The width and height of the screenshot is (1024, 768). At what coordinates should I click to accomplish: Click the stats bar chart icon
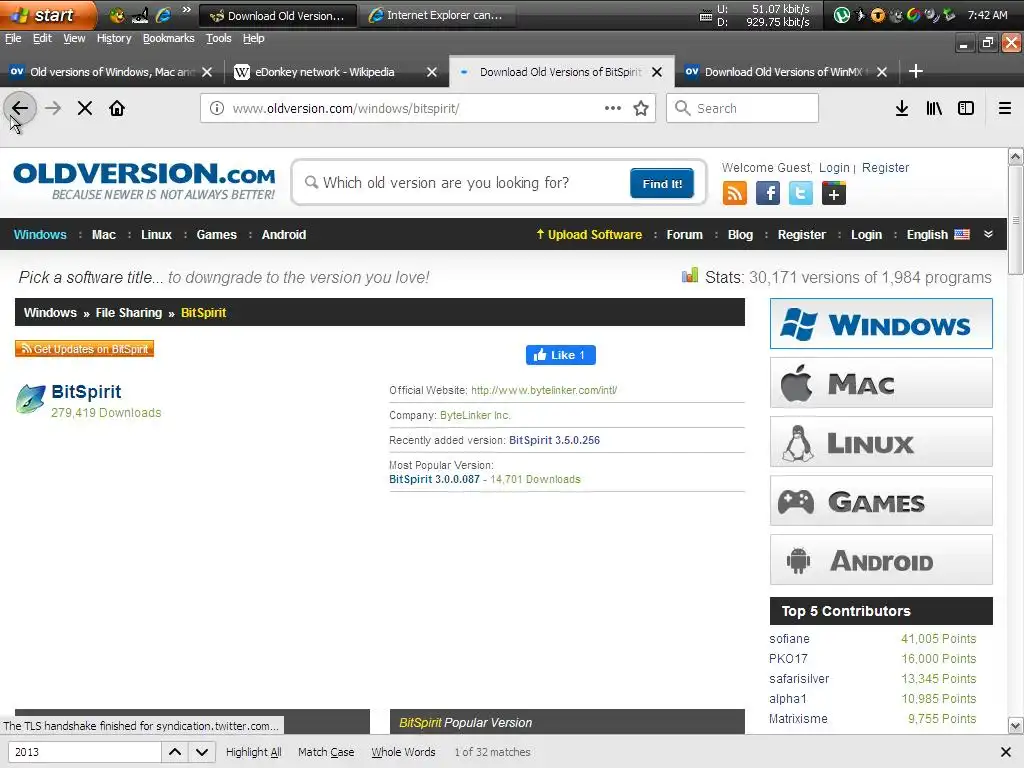(x=690, y=276)
